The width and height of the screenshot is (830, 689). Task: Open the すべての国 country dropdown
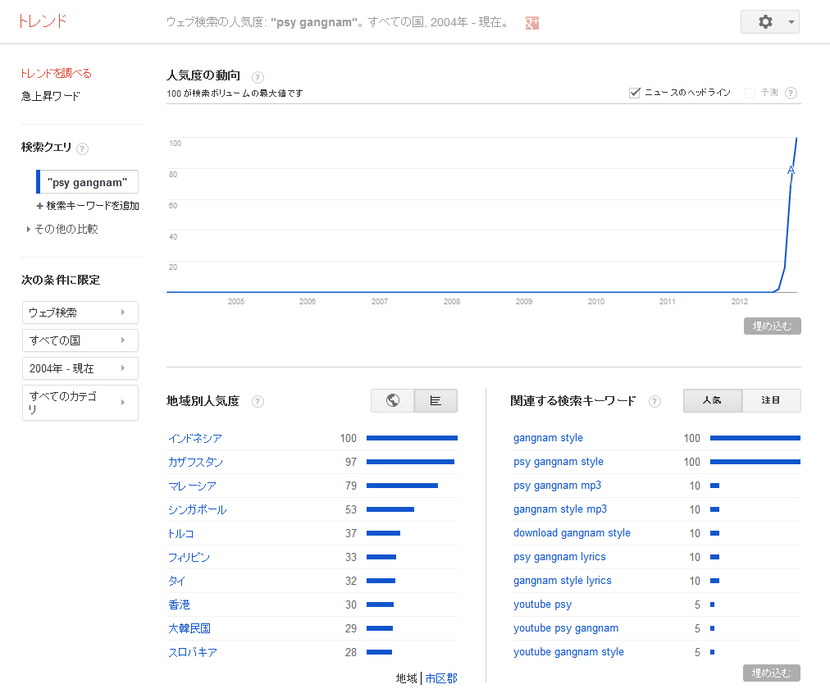(80, 340)
